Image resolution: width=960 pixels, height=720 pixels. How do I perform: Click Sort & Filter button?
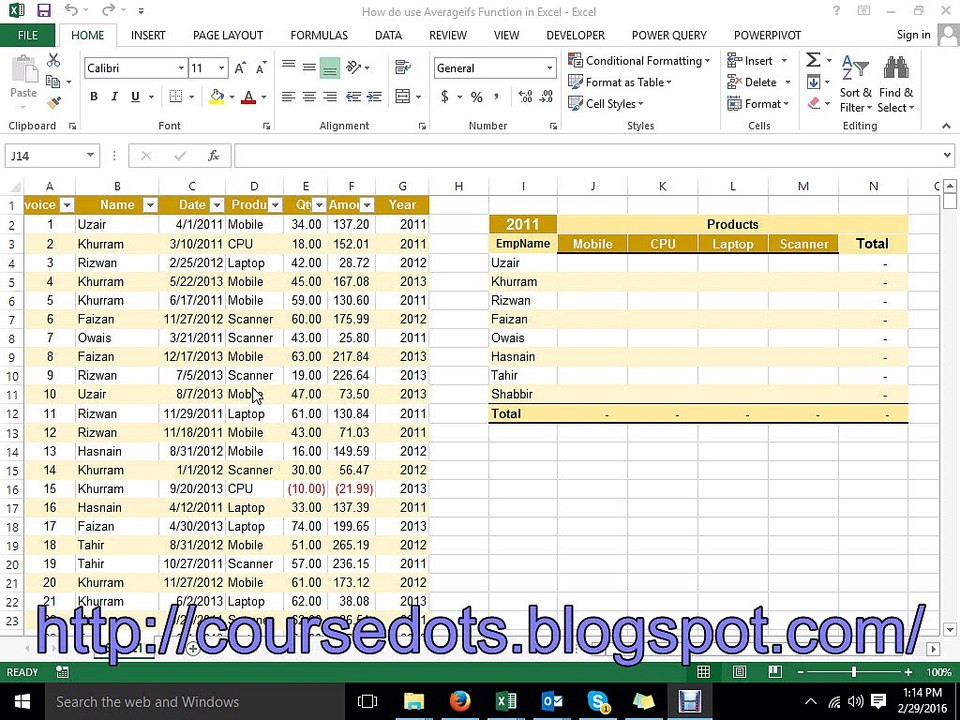[x=855, y=84]
